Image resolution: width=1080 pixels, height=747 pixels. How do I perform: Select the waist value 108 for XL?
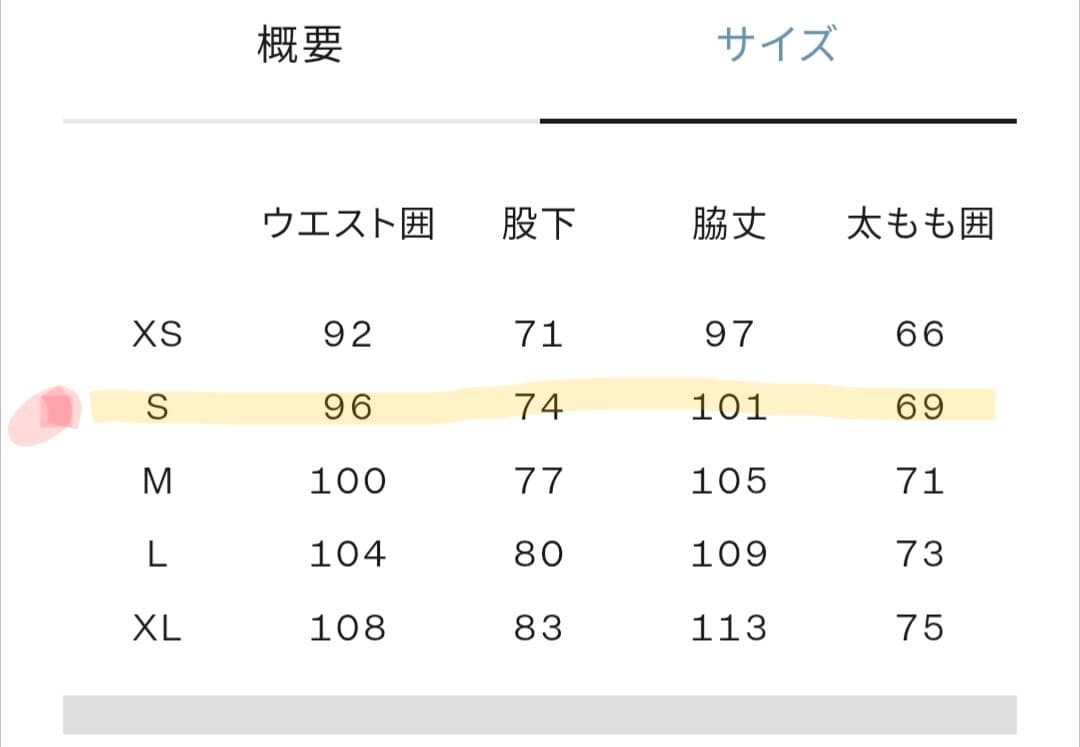345,628
